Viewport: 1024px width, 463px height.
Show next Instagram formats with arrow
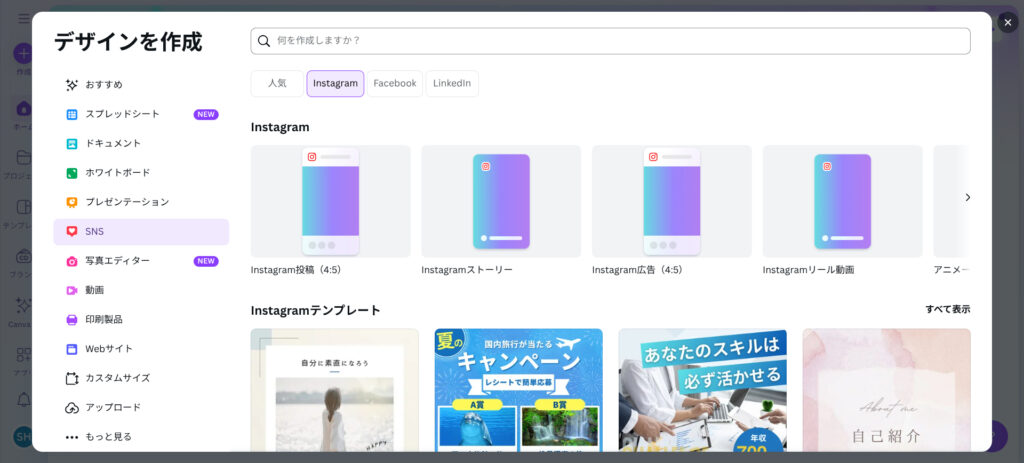(x=968, y=197)
